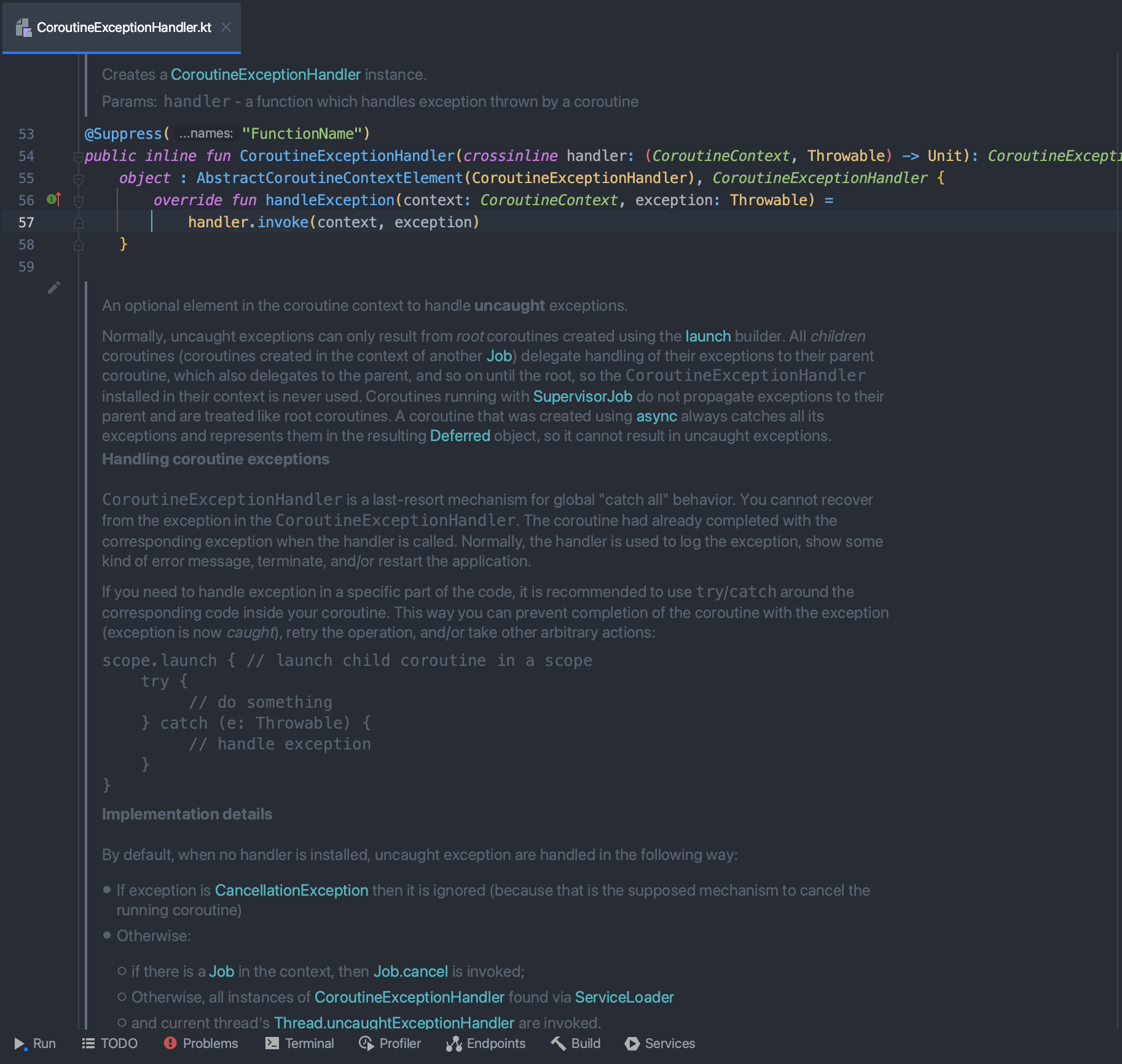1122x1064 pixels.
Task: Follow the 'Deferred' documentation link
Action: [x=460, y=436]
